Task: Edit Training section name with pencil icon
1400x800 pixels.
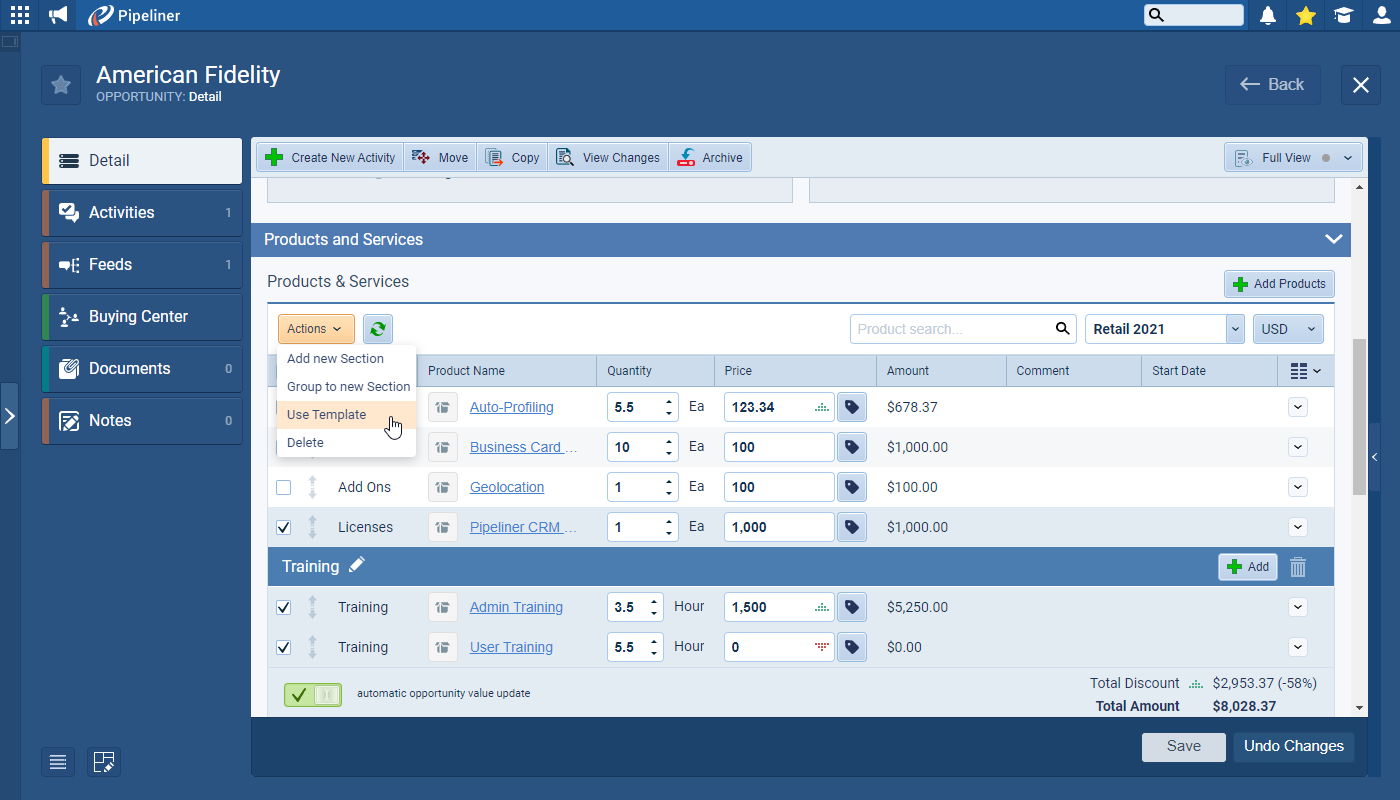Action: (357, 566)
